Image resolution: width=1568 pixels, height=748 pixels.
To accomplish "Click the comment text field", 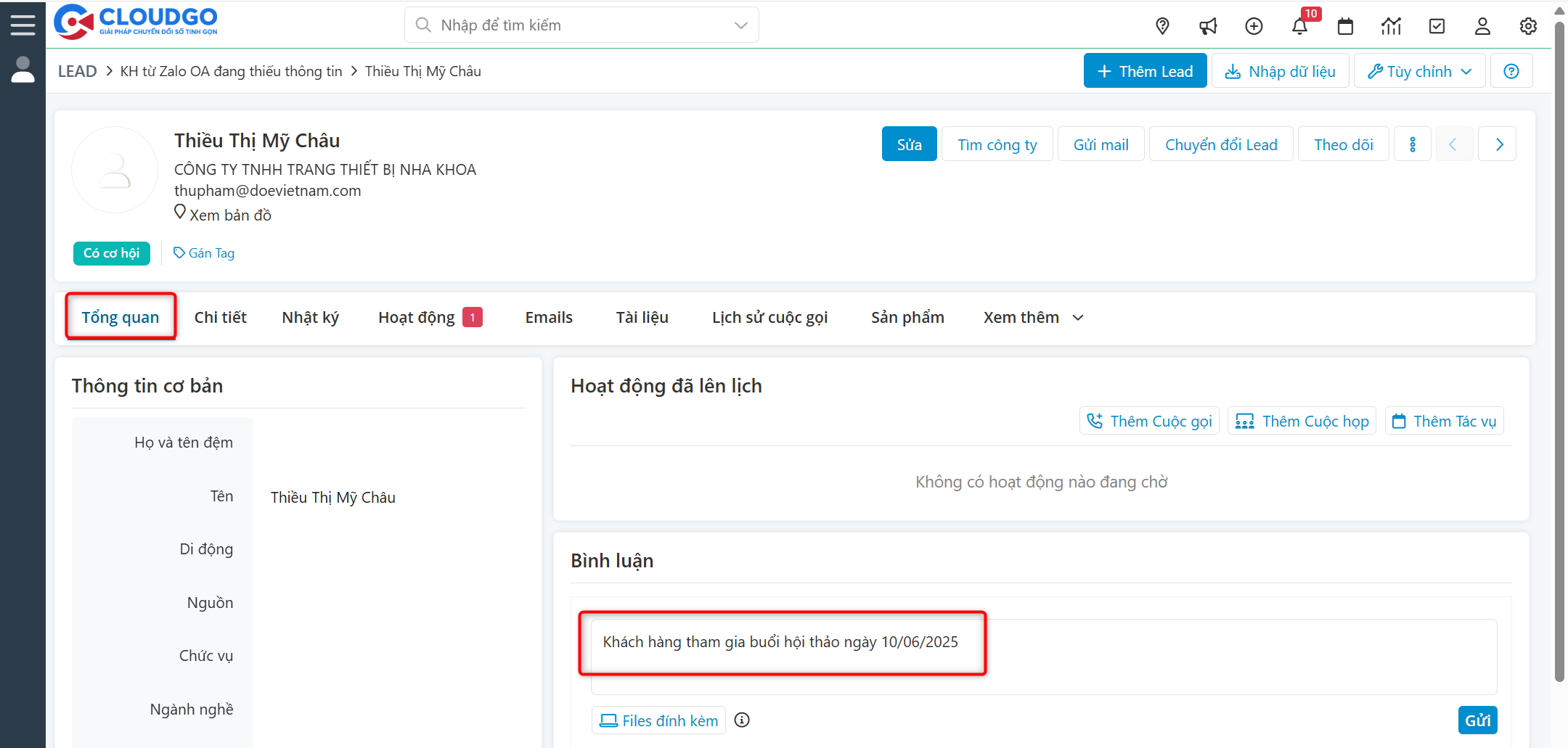I will [1043, 656].
